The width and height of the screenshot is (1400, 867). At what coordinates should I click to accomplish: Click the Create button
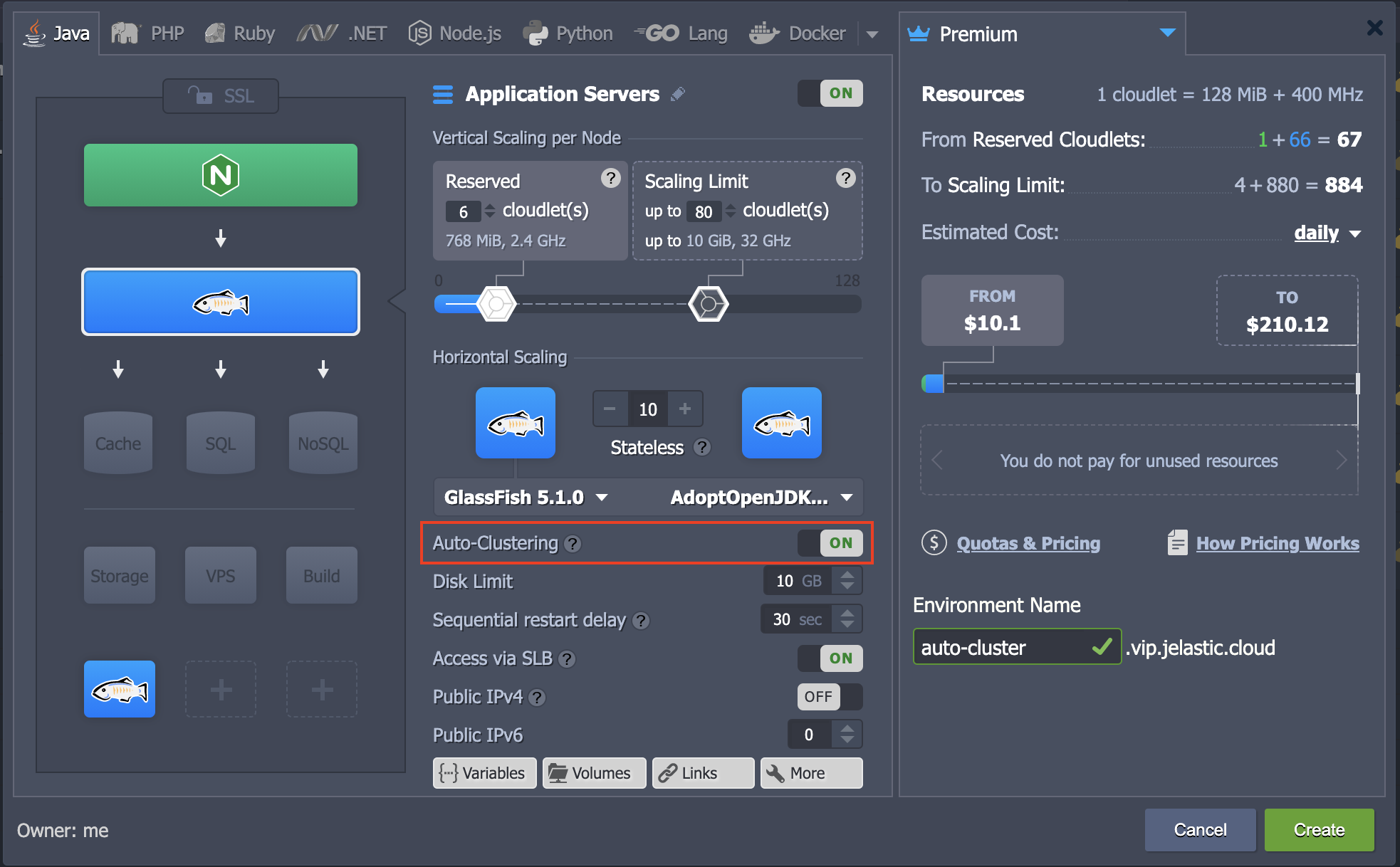point(1319,830)
